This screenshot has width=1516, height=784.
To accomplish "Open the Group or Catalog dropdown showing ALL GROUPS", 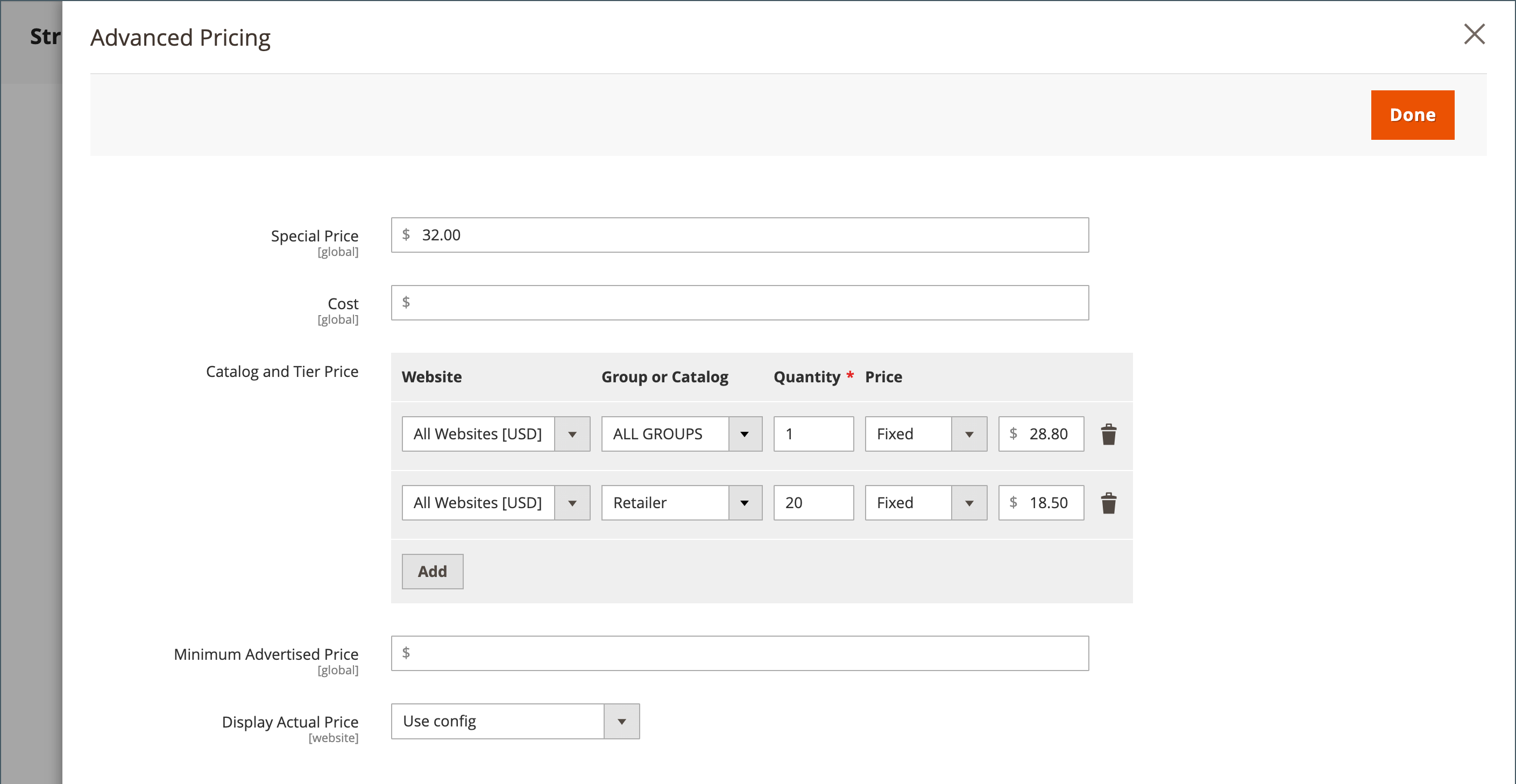I will coord(745,434).
